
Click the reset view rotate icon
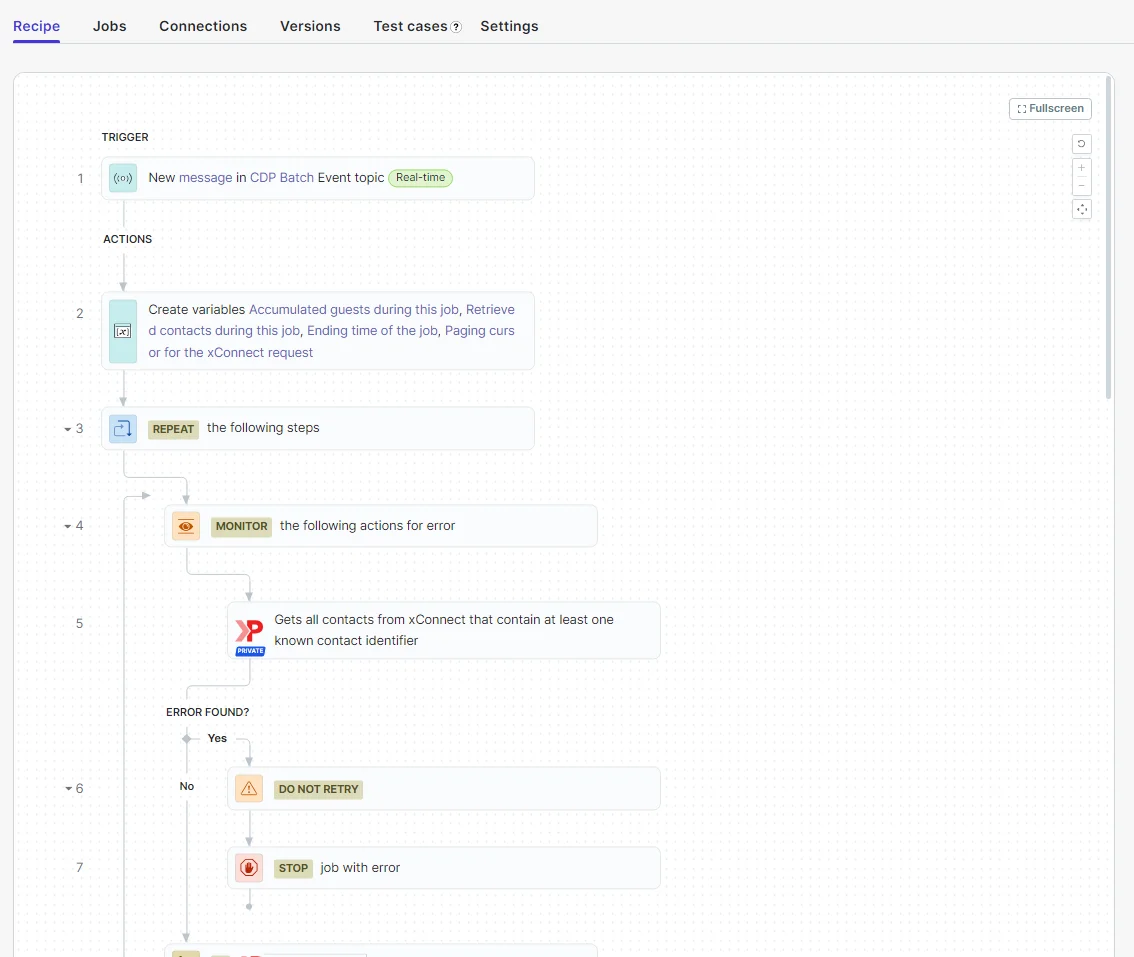coord(1081,144)
